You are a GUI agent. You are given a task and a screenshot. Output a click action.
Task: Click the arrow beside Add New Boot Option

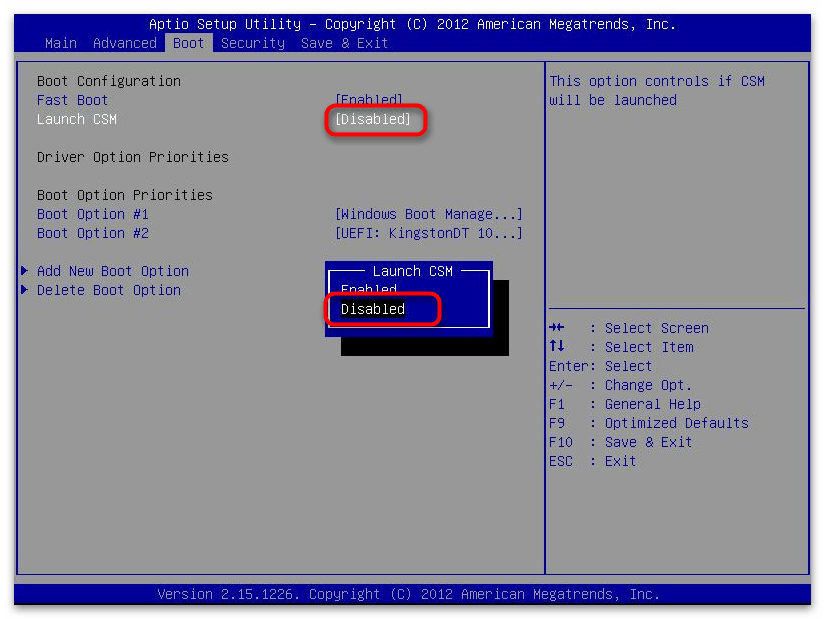point(24,271)
